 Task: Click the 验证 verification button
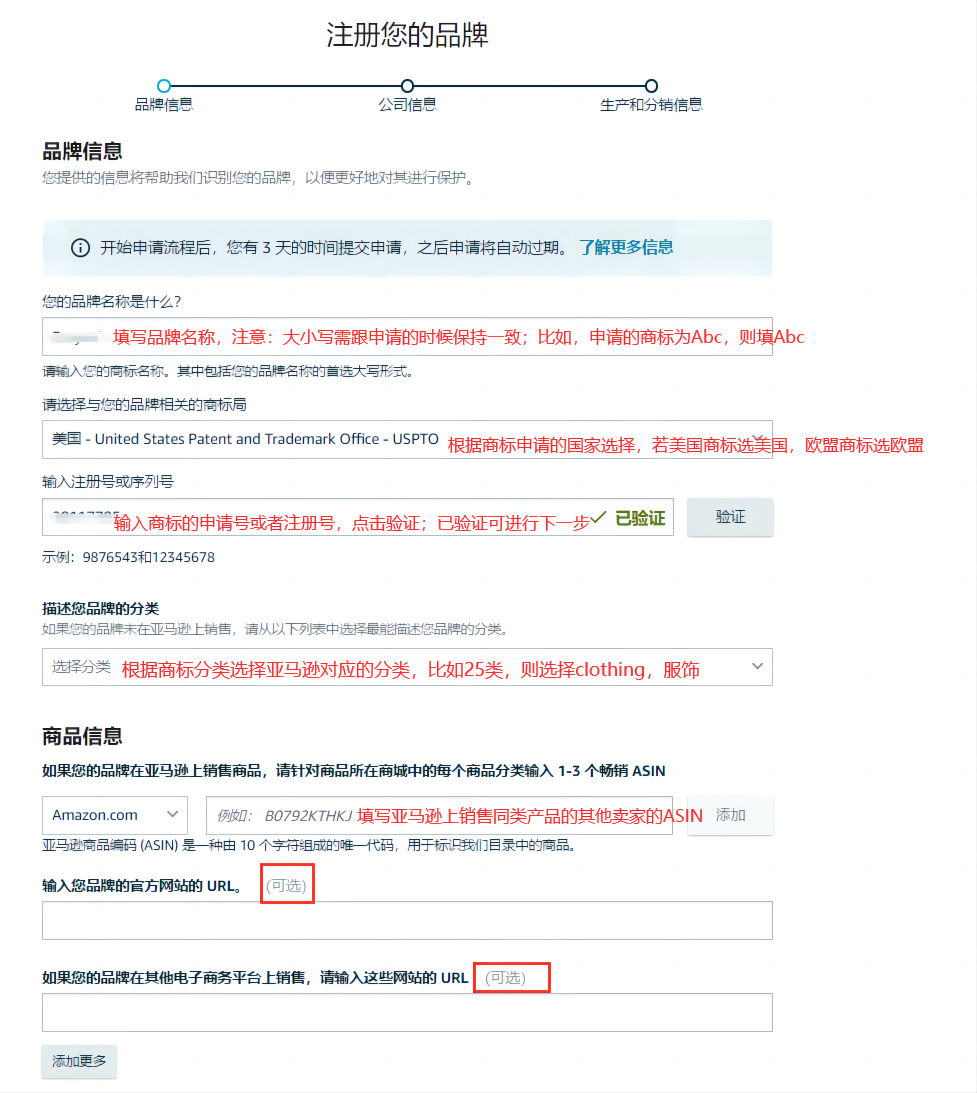730,516
